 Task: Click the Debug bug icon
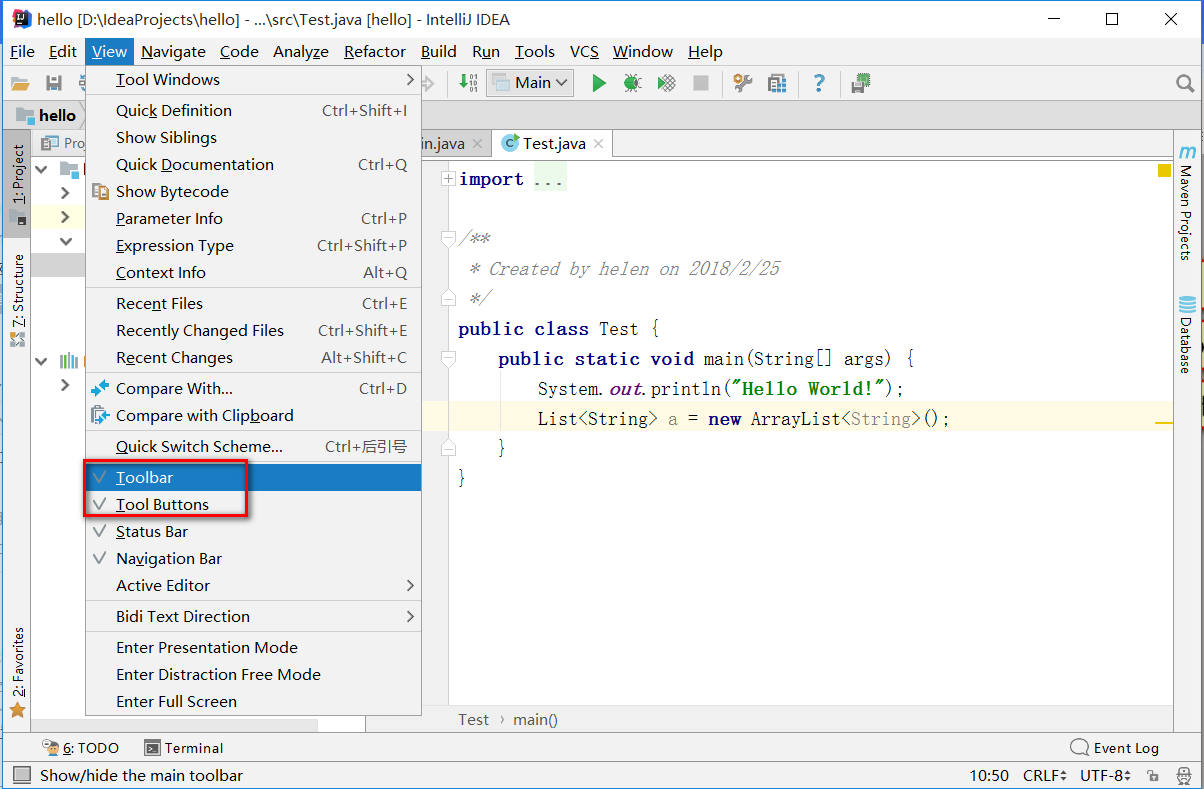click(x=632, y=83)
